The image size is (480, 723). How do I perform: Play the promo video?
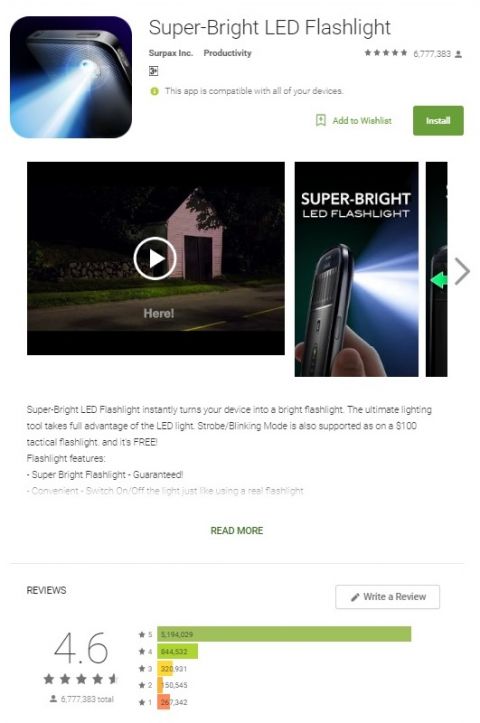point(155,258)
